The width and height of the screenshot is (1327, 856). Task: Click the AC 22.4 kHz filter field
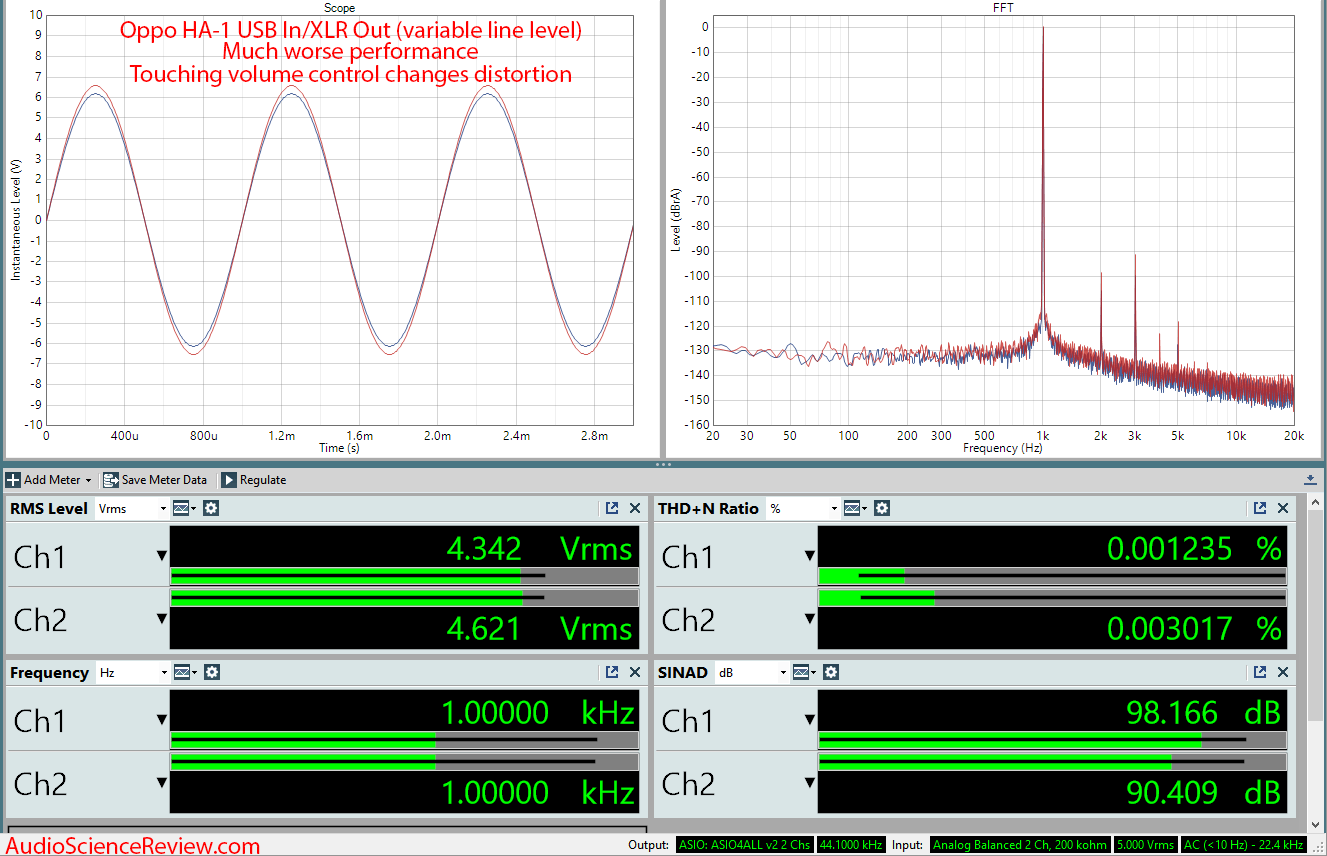coord(1243,845)
